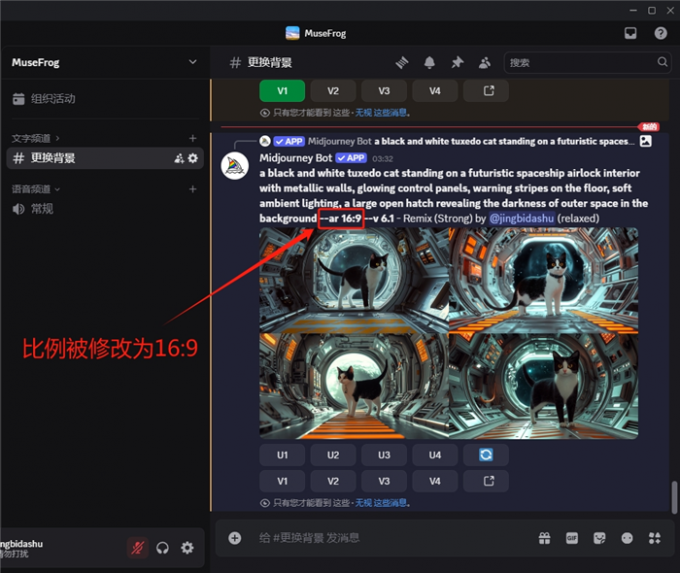Open pinned messages pin icon
The width and height of the screenshot is (680, 573).
[457, 63]
